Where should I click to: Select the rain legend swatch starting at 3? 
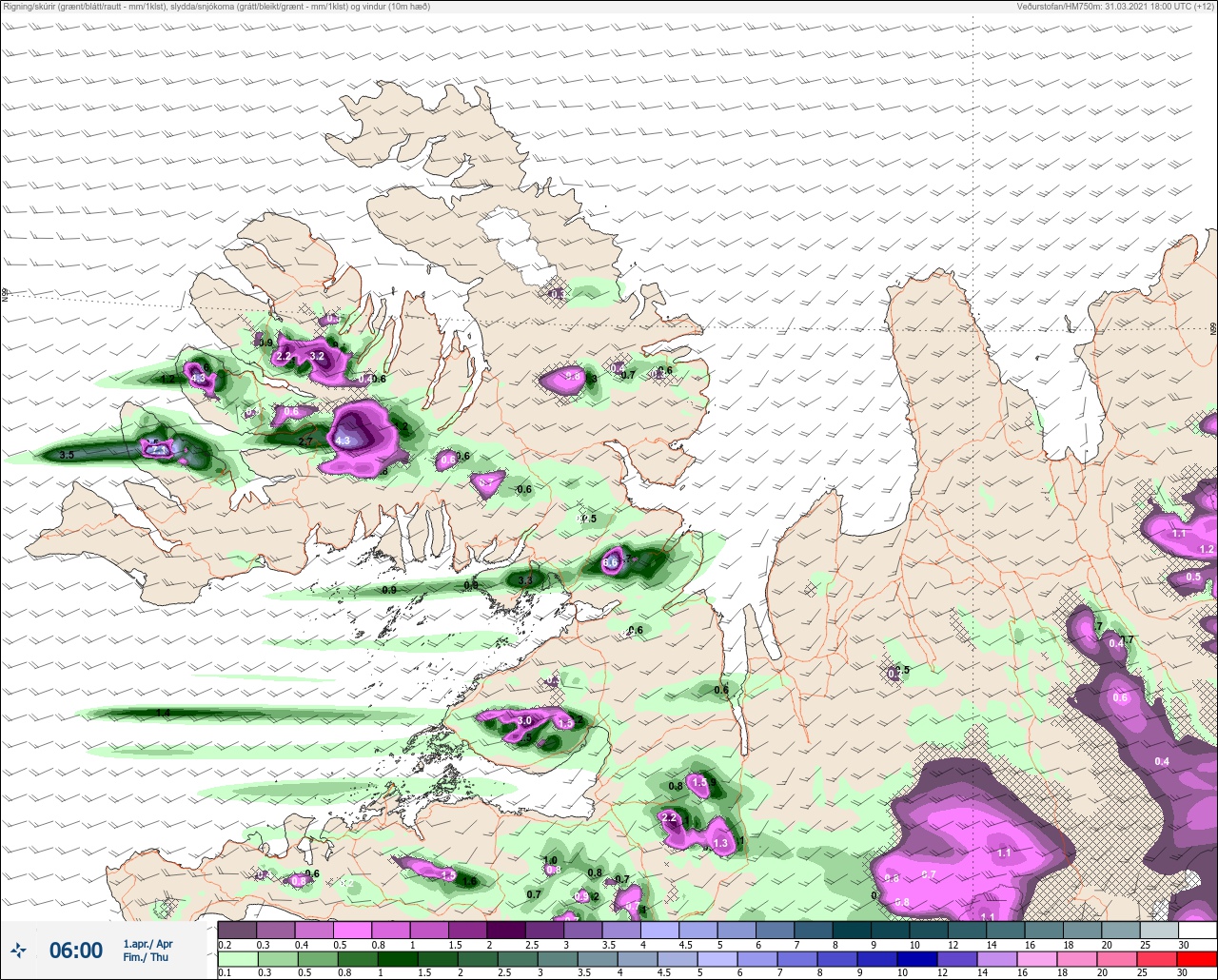pyautogui.click(x=560, y=958)
